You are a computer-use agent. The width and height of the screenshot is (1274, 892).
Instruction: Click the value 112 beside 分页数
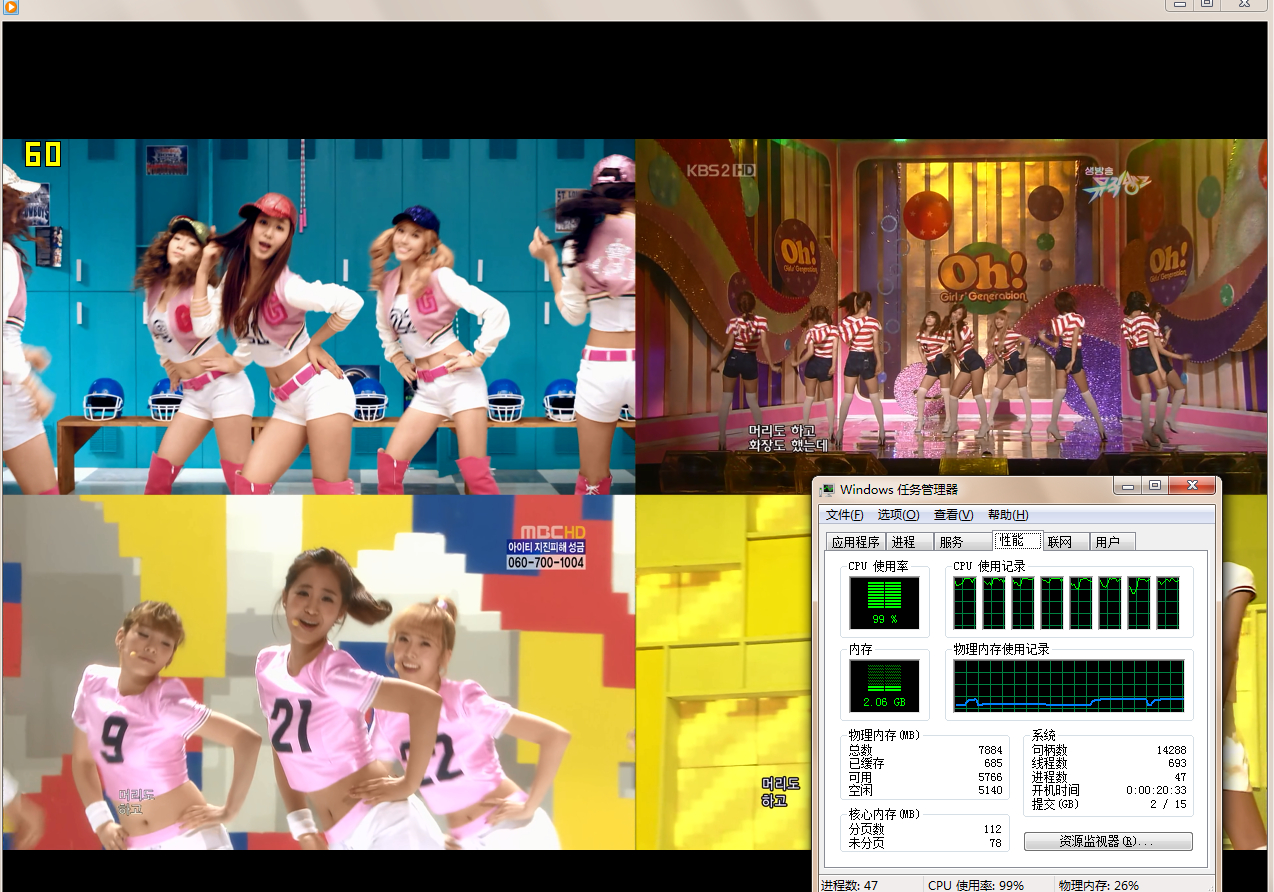[993, 829]
